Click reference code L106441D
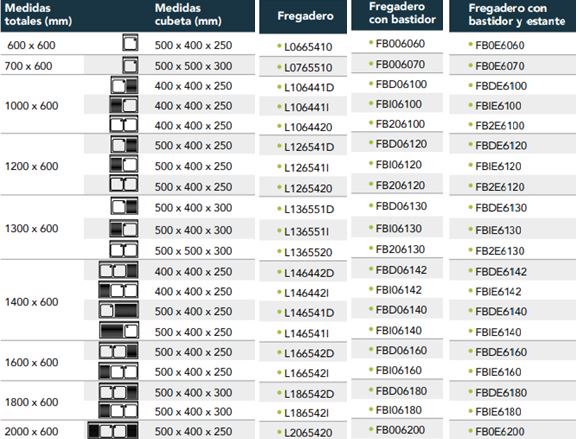The width and height of the screenshot is (580, 439). coord(309,88)
